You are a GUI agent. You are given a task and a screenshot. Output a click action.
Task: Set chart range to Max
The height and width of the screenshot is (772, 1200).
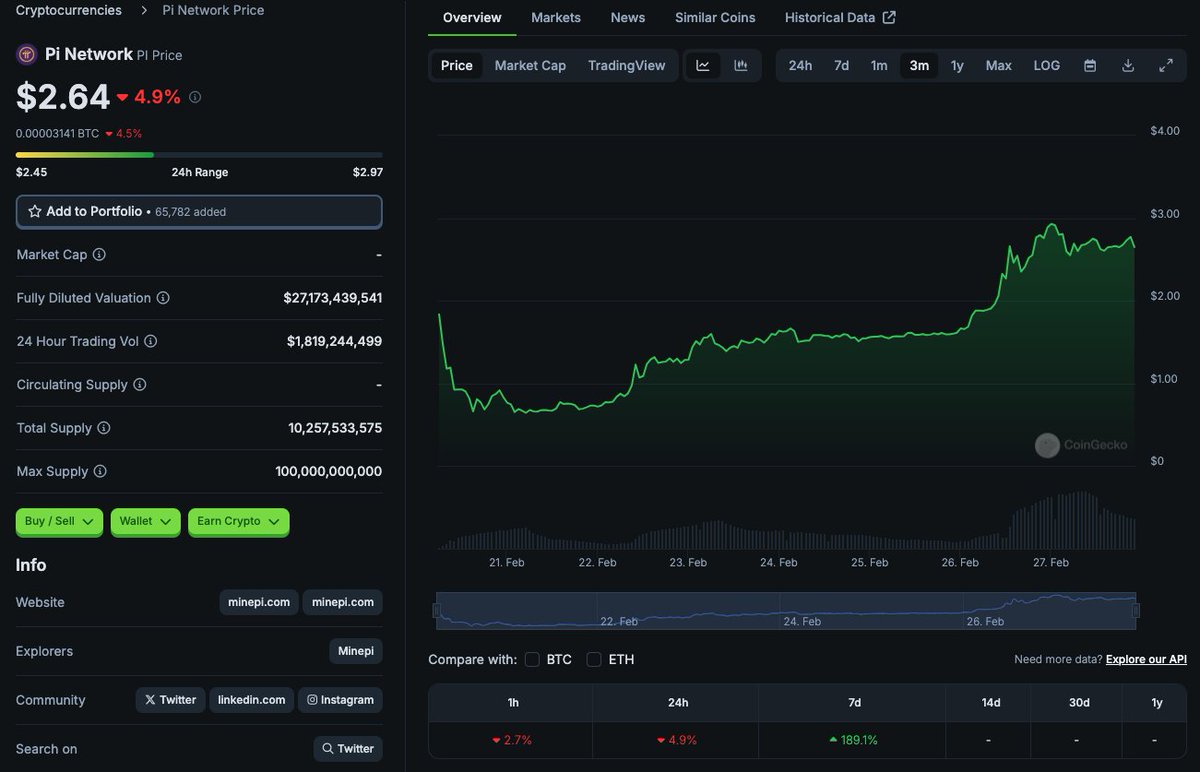pyautogui.click(x=999, y=65)
